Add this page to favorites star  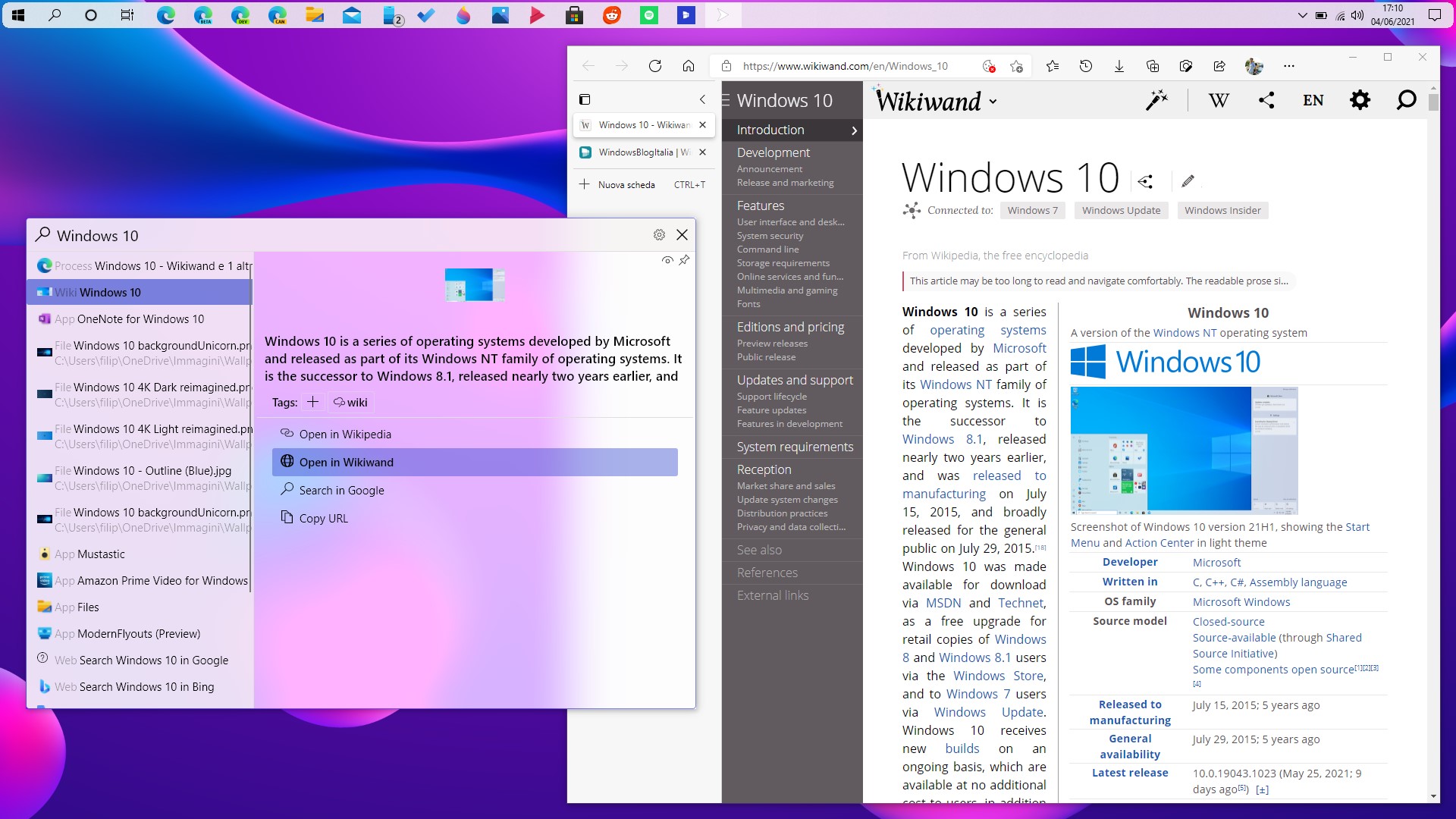coord(1017,66)
